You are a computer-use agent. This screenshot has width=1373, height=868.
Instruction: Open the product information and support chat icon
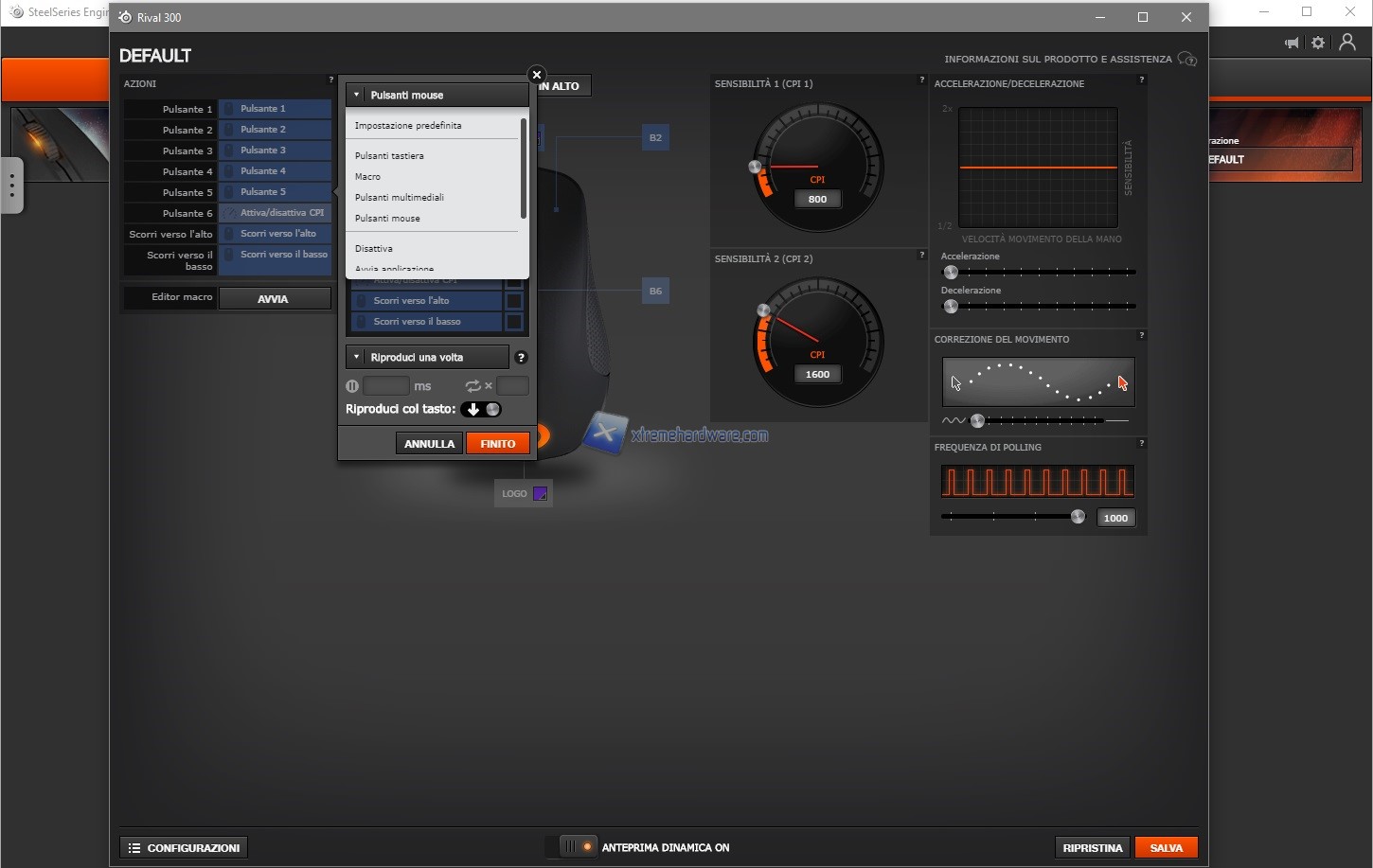(x=1186, y=60)
